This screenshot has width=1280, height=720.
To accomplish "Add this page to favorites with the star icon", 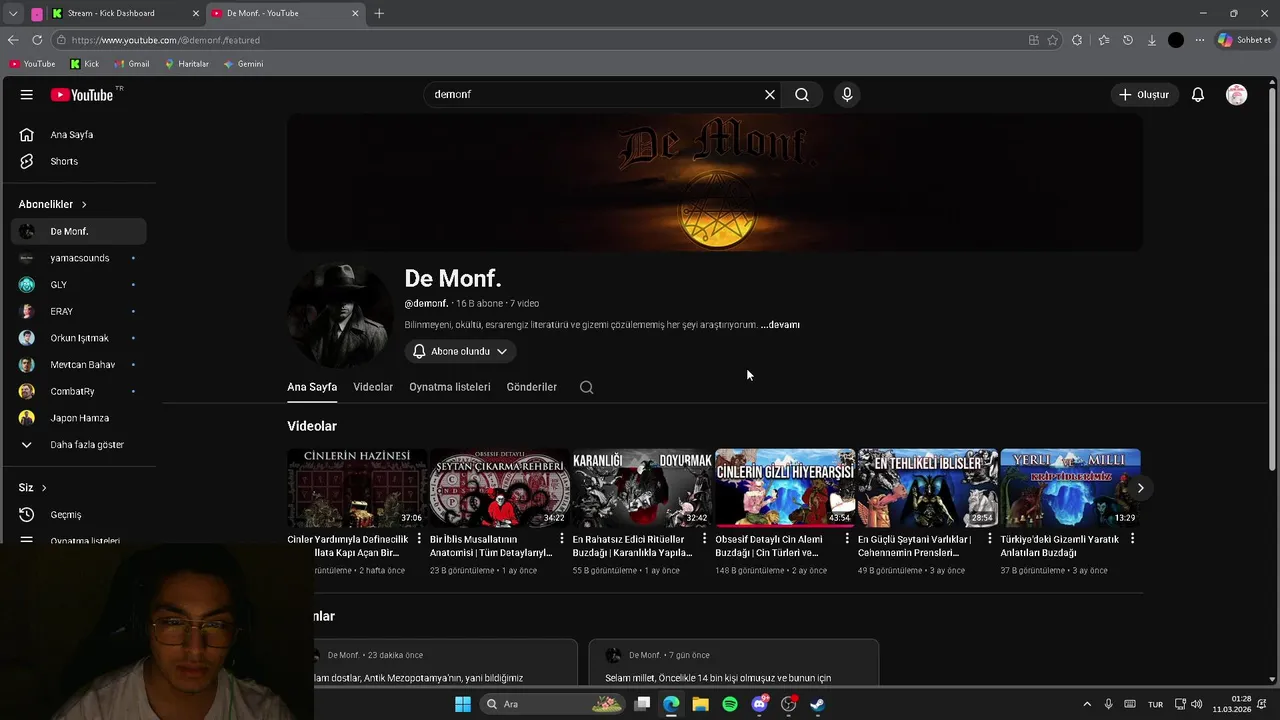I will click(x=1053, y=40).
